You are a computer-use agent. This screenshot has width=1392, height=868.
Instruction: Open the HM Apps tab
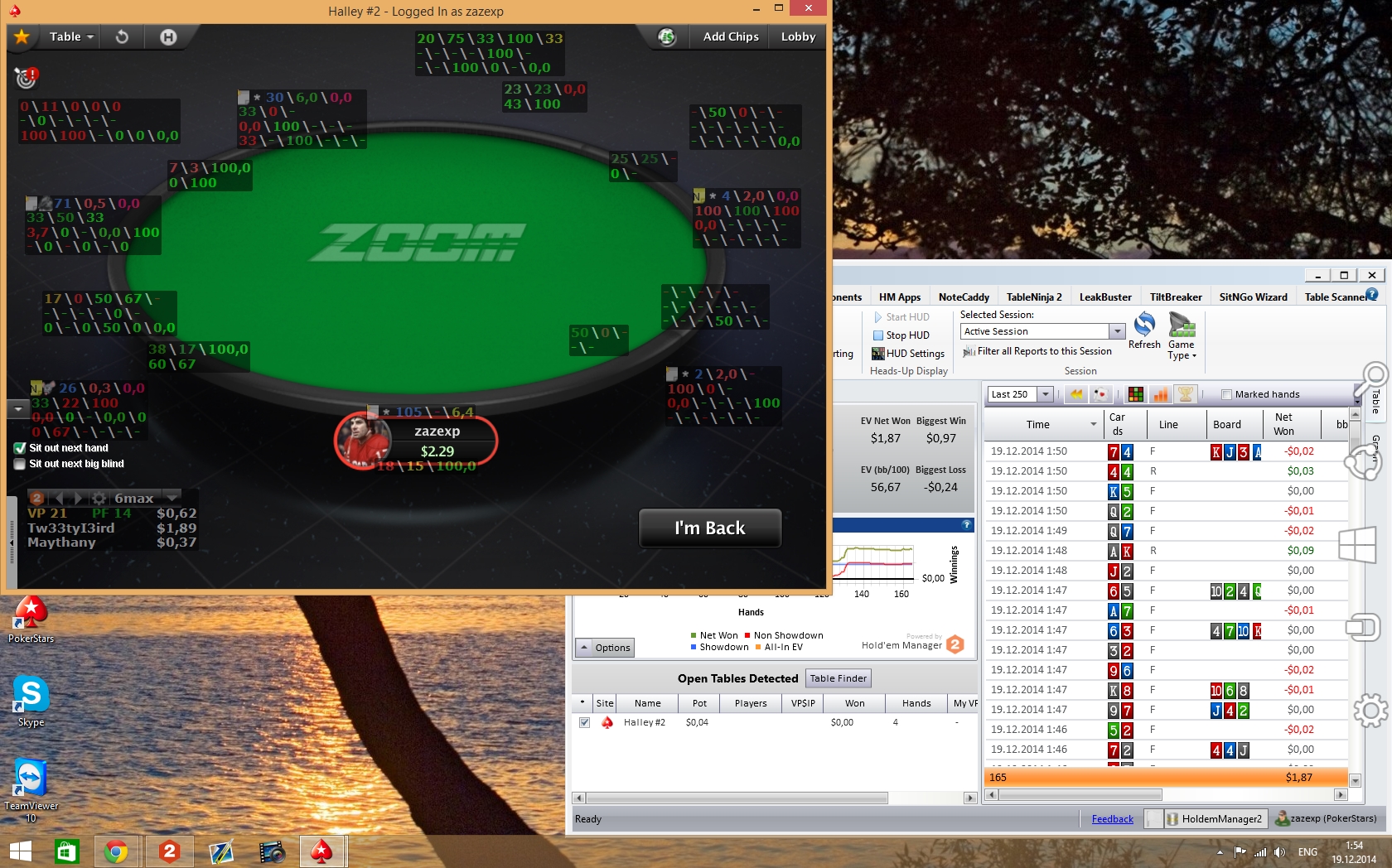[900, 297]
